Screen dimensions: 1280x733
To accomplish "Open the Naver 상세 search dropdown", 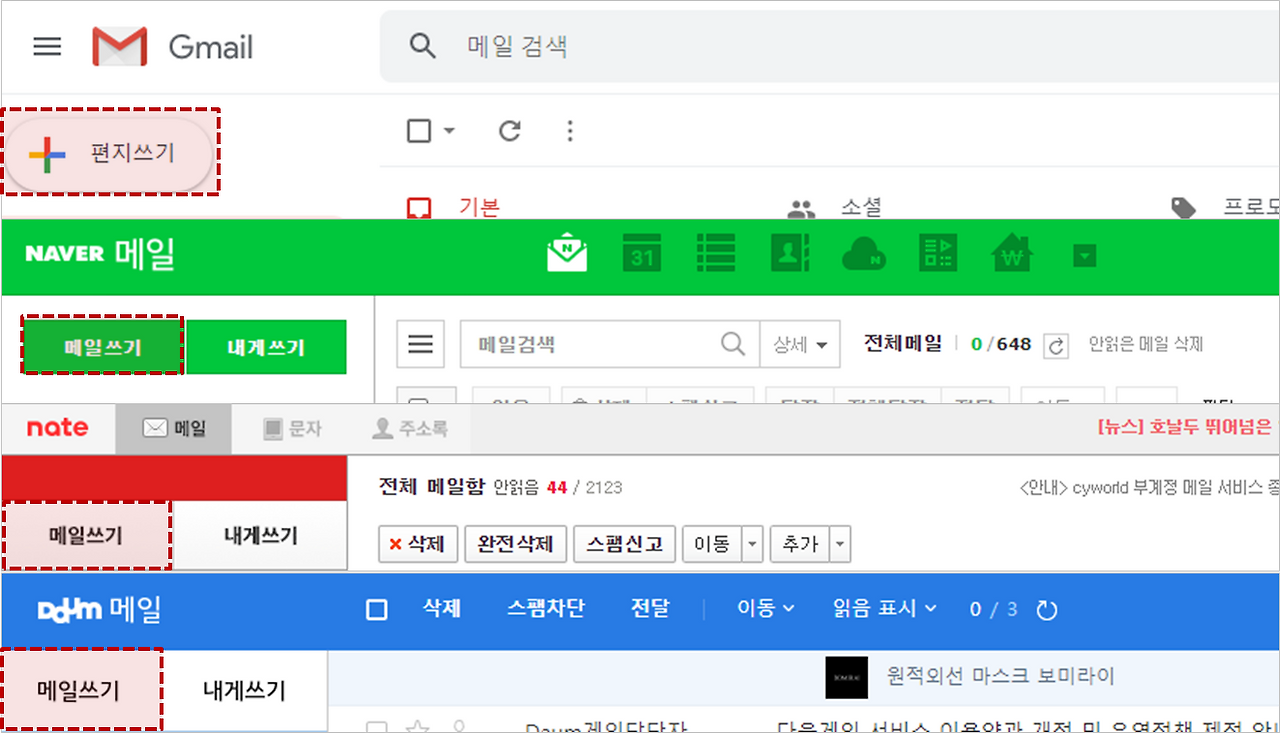I will [800, 345].
